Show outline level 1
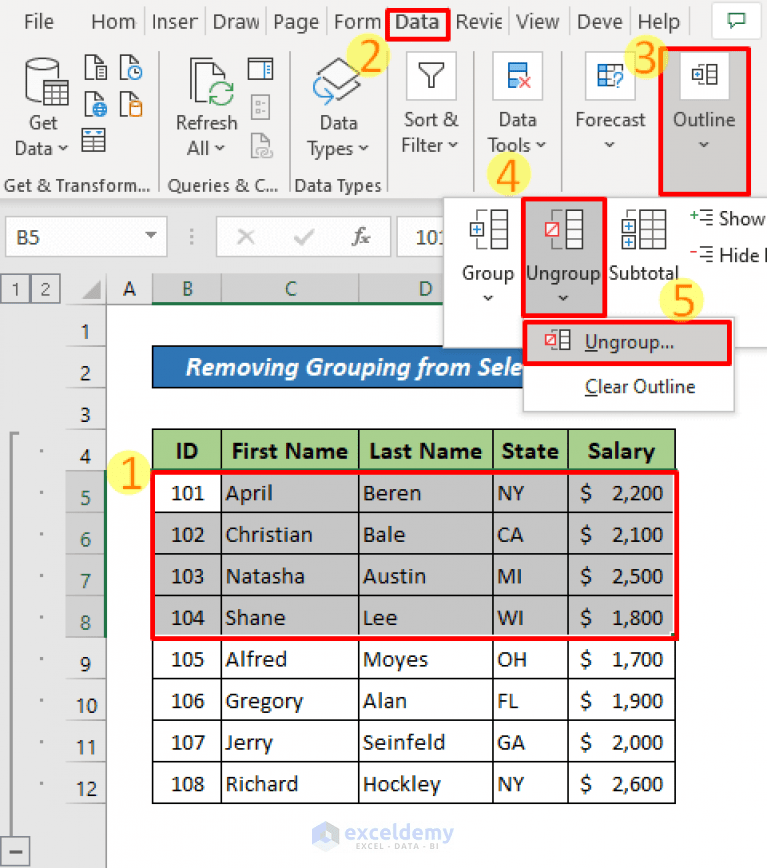767x868 pixels. coord(15,289)
